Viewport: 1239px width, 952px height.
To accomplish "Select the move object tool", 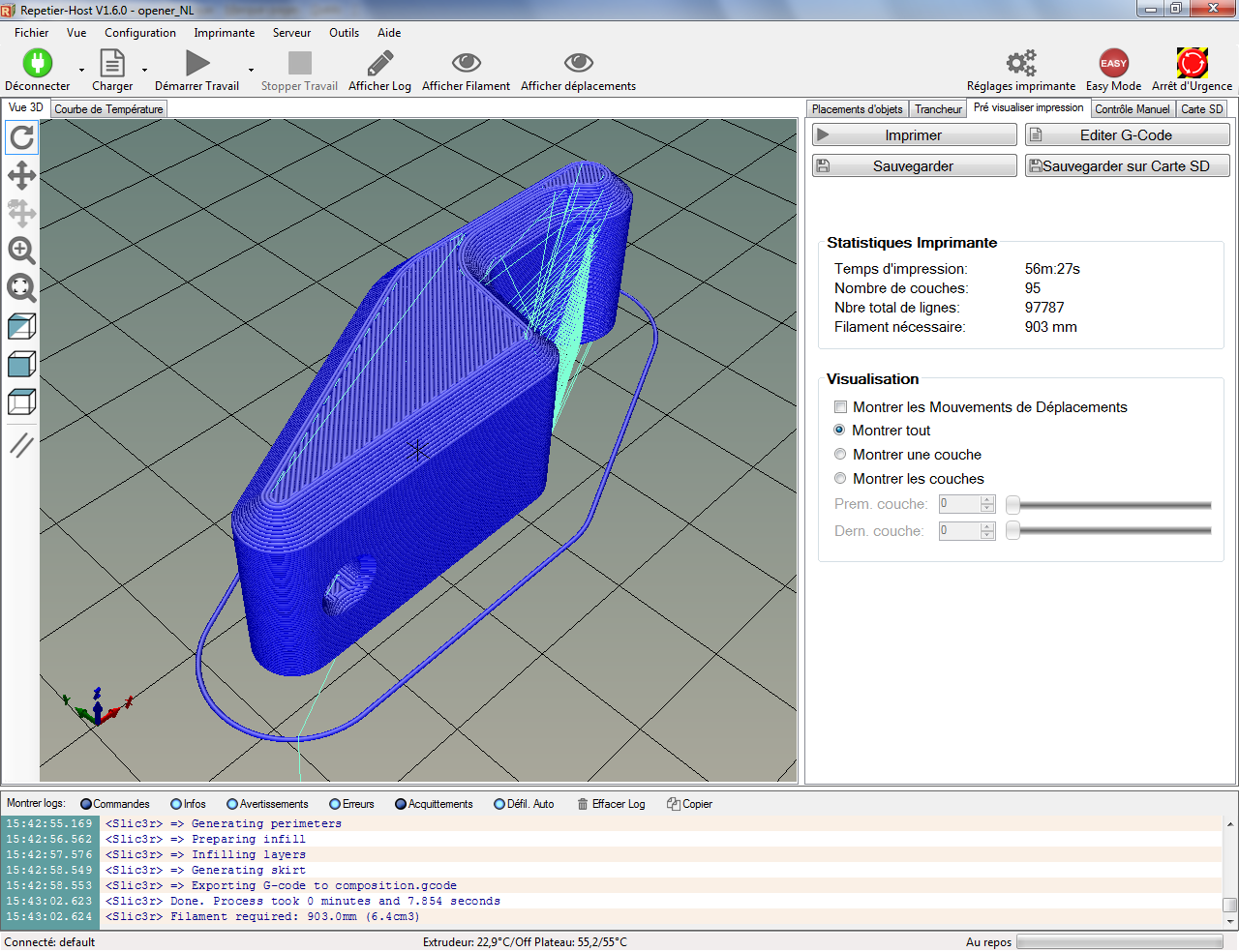I will 21,213.
